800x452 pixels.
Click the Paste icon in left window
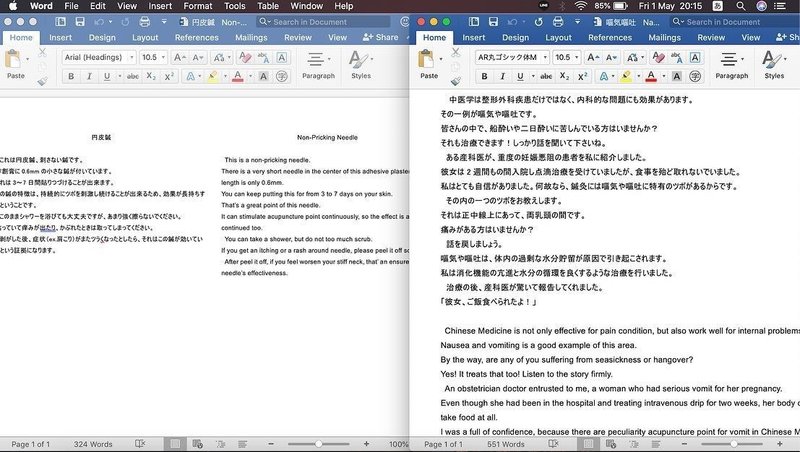[13, 60]
